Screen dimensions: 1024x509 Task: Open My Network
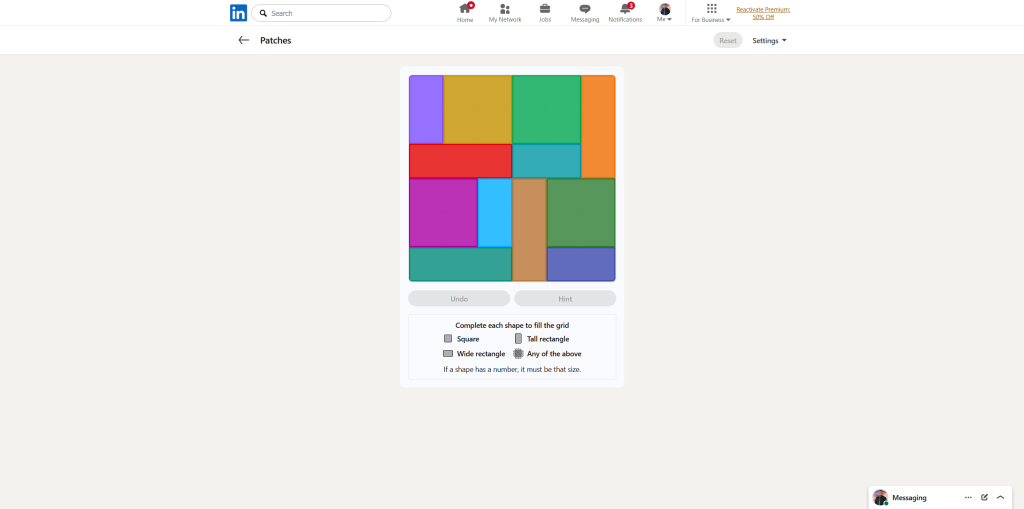pyautogui.click(x=505, y=13)
